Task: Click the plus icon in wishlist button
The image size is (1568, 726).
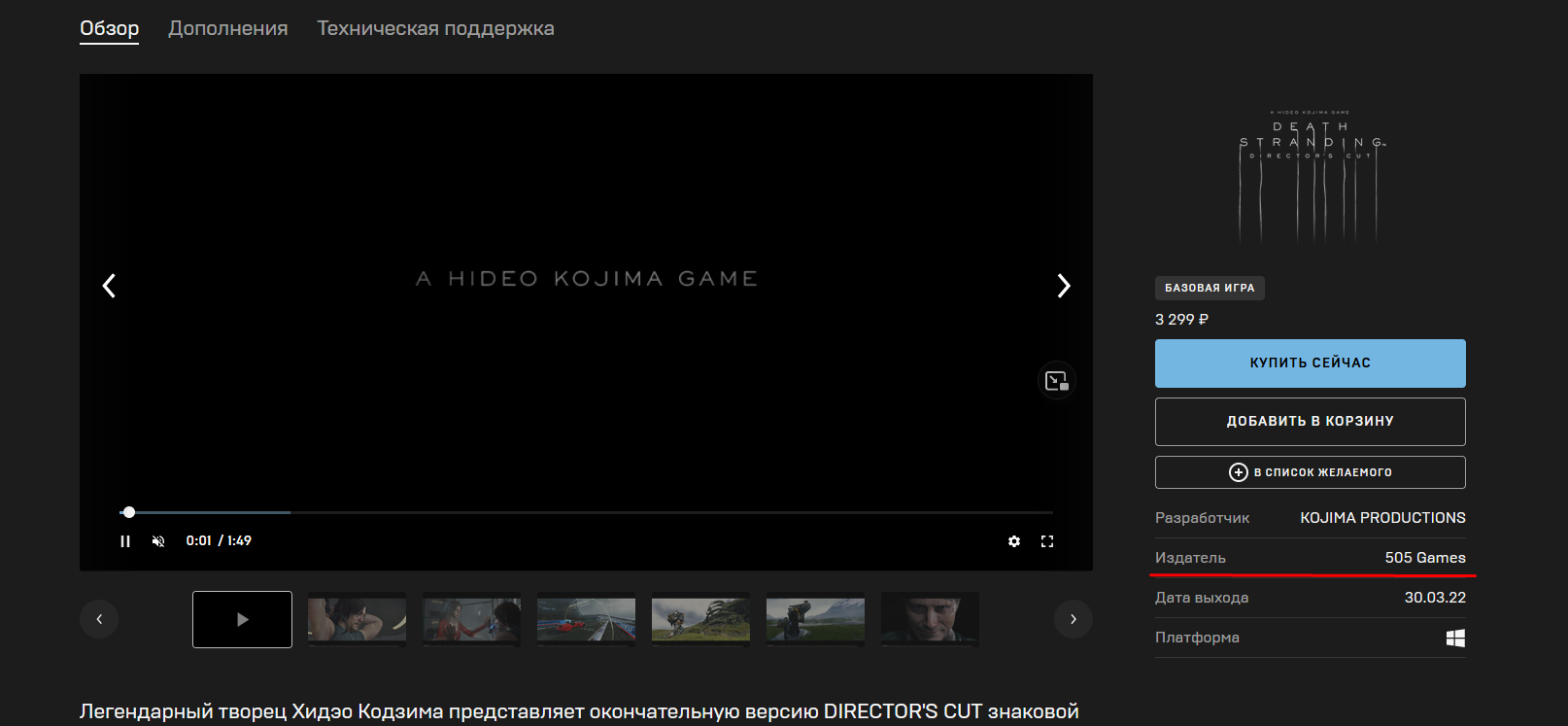Action: tap(1239, 472)
